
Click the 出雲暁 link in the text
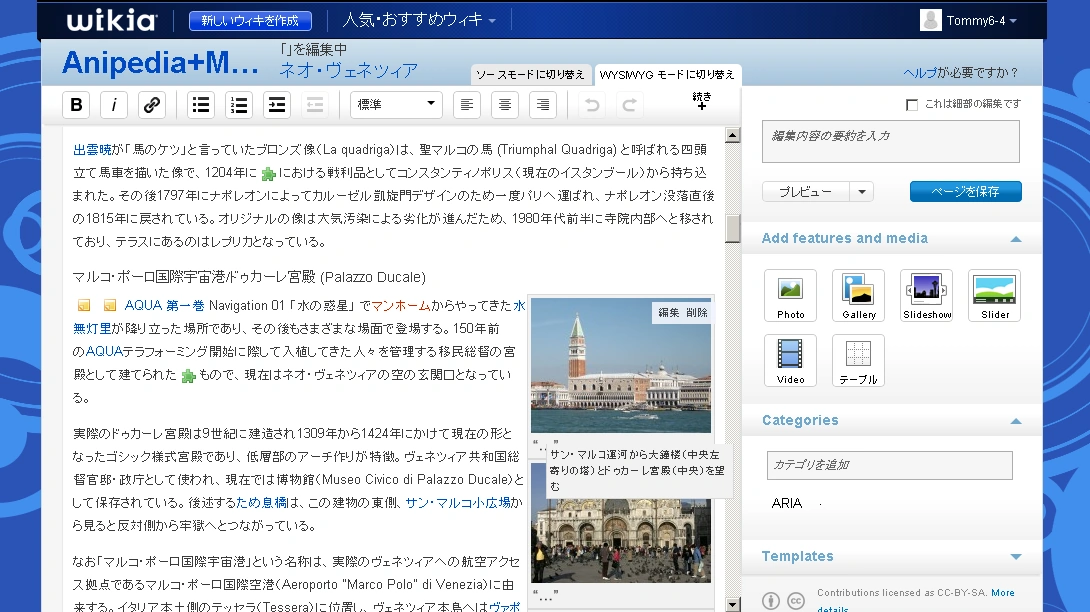92,150
